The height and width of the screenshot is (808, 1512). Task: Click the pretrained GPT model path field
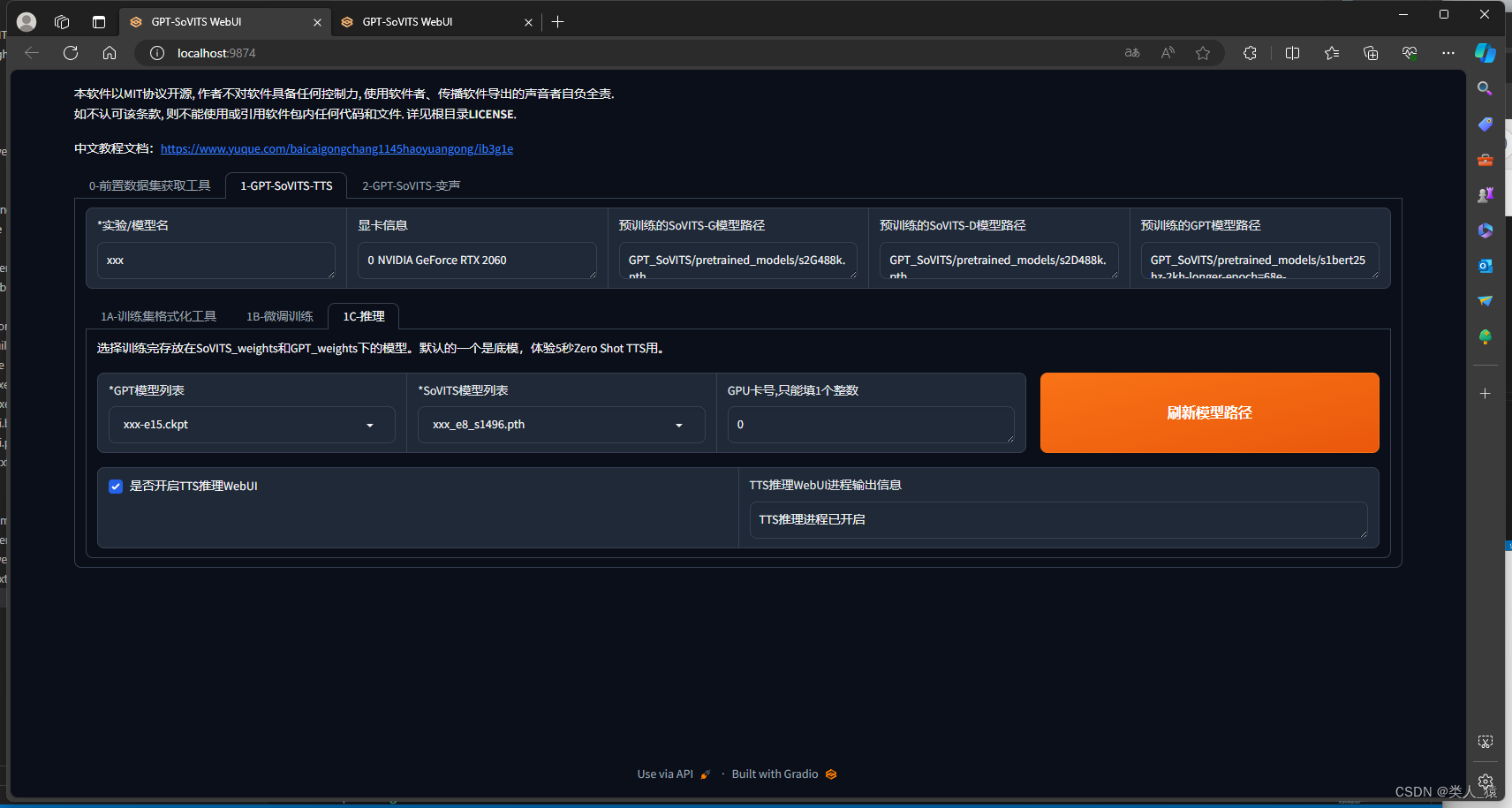click(x=1259, y=261)
